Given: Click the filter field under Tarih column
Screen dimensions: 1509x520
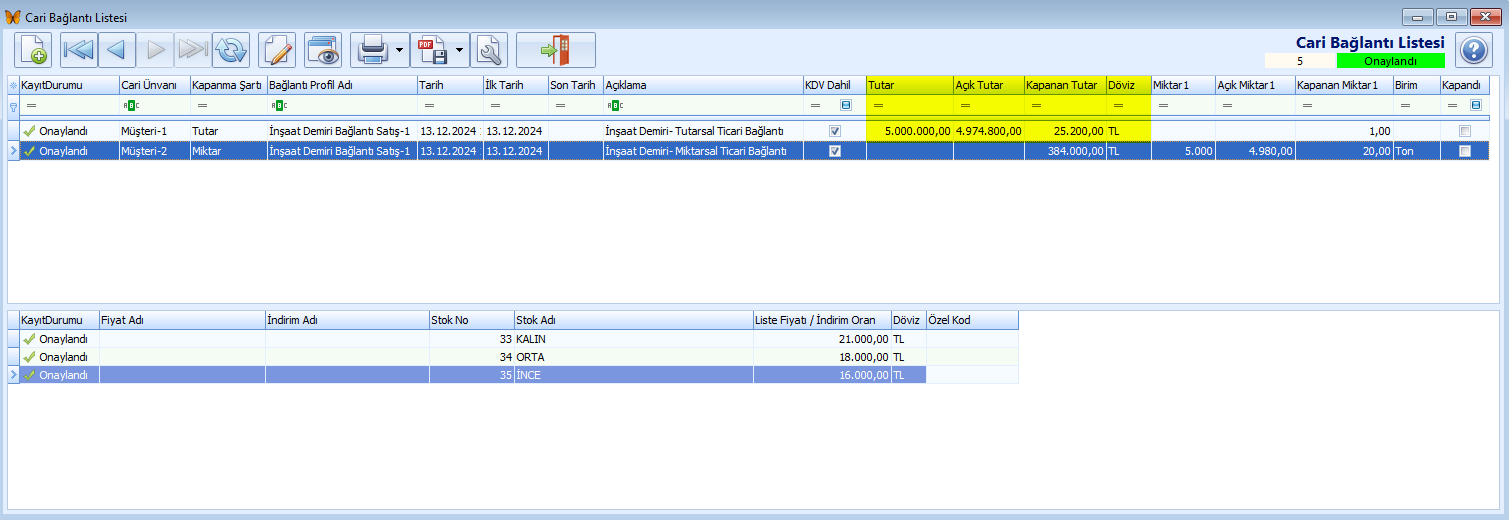Looking at the screenshot, I should point(450,105).
